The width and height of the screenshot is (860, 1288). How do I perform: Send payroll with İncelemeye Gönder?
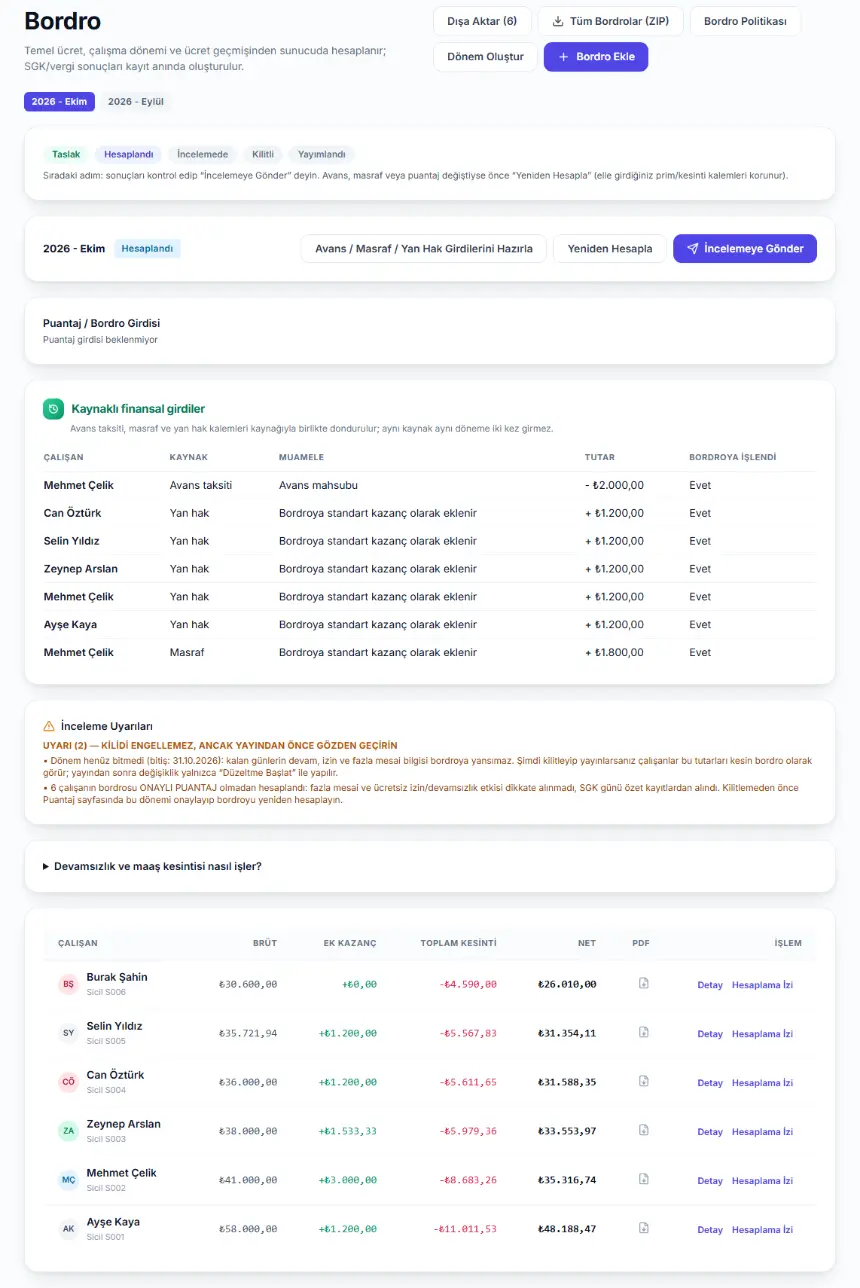pyautogui.click(x=745, y=249)
